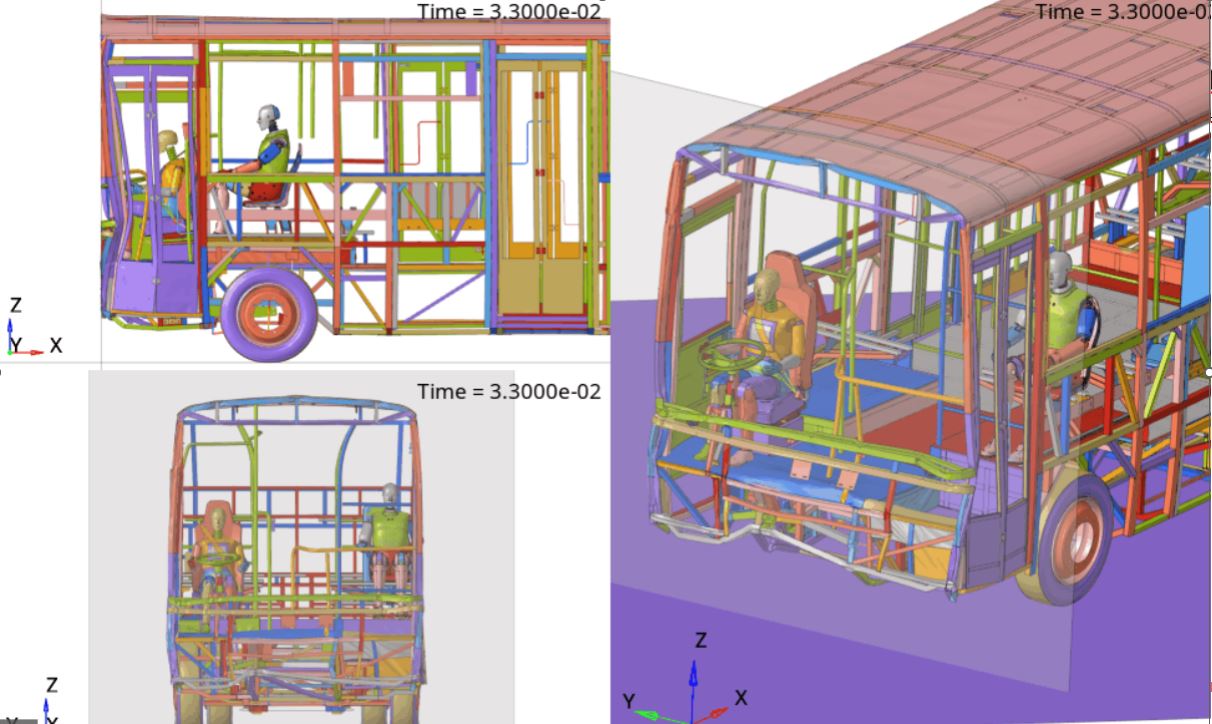Click the time label in the front view

pyautogui.click(x=509, y=391)
